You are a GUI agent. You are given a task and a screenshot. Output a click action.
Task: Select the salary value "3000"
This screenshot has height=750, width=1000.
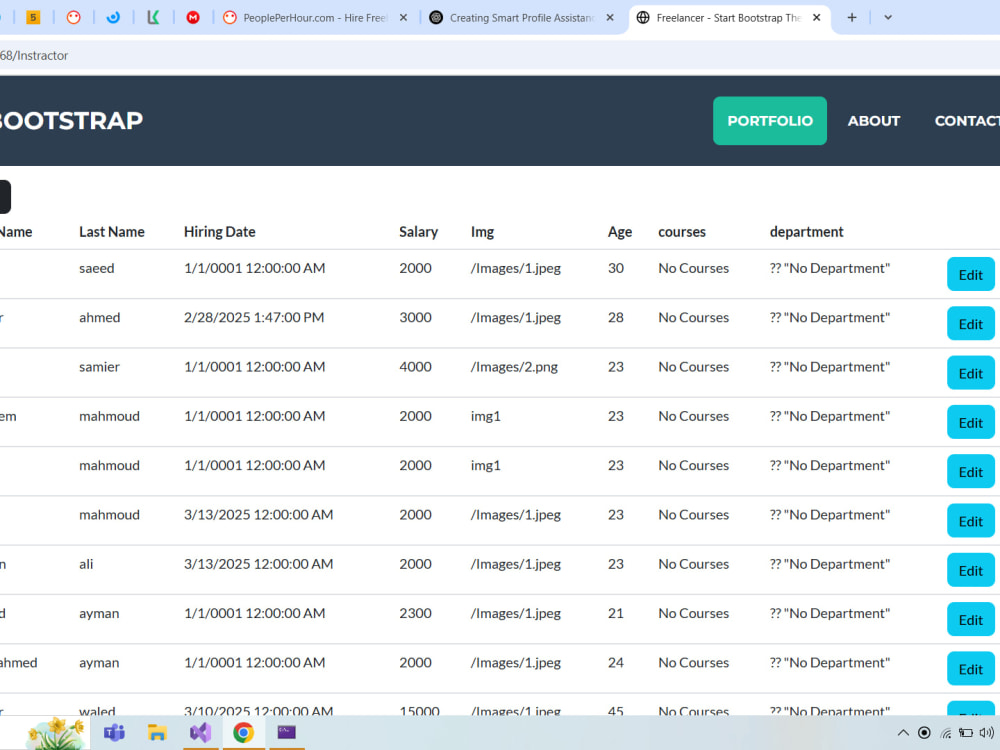click(415, 318)
